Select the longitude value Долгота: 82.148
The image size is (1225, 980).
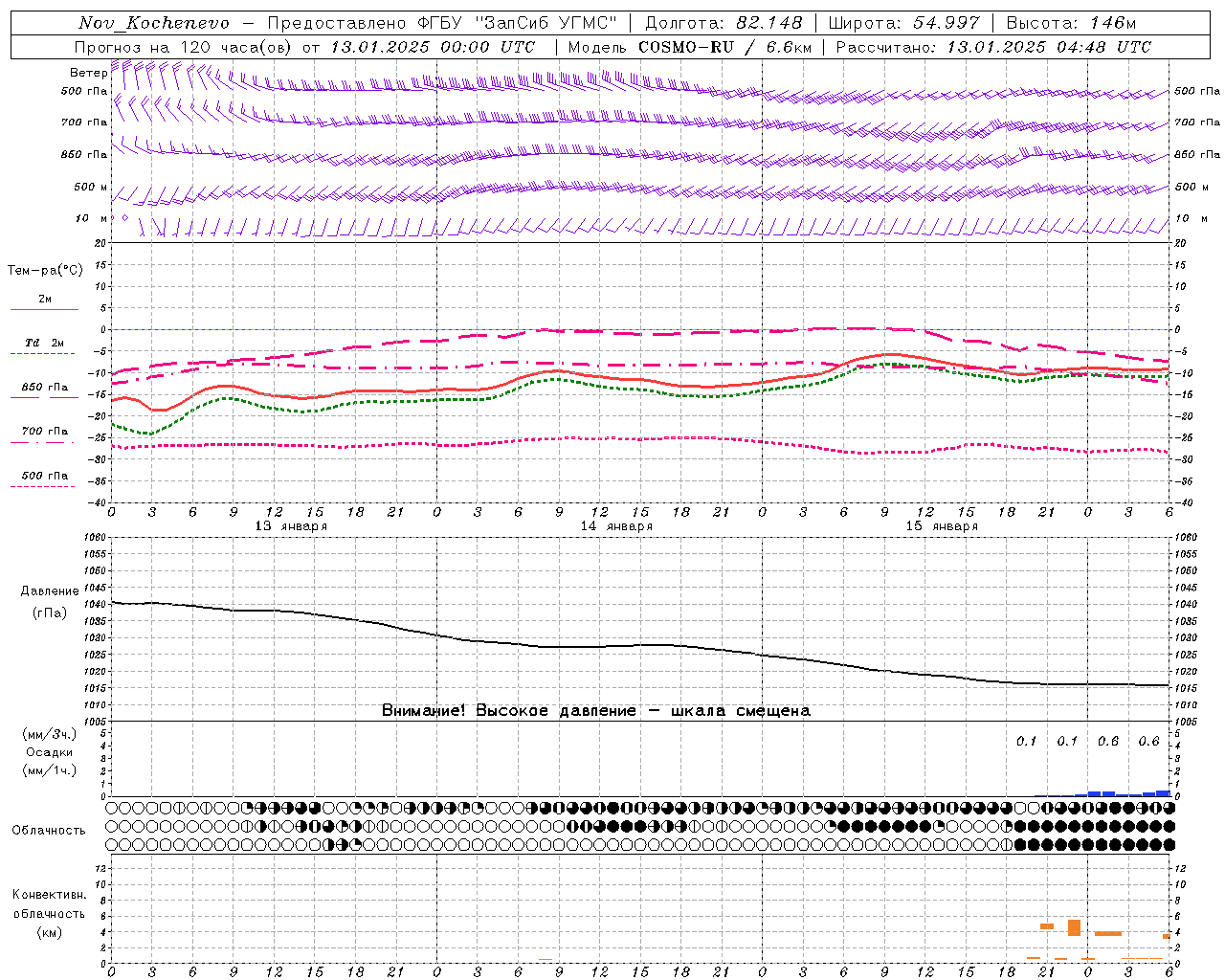[x=724, y=23]
